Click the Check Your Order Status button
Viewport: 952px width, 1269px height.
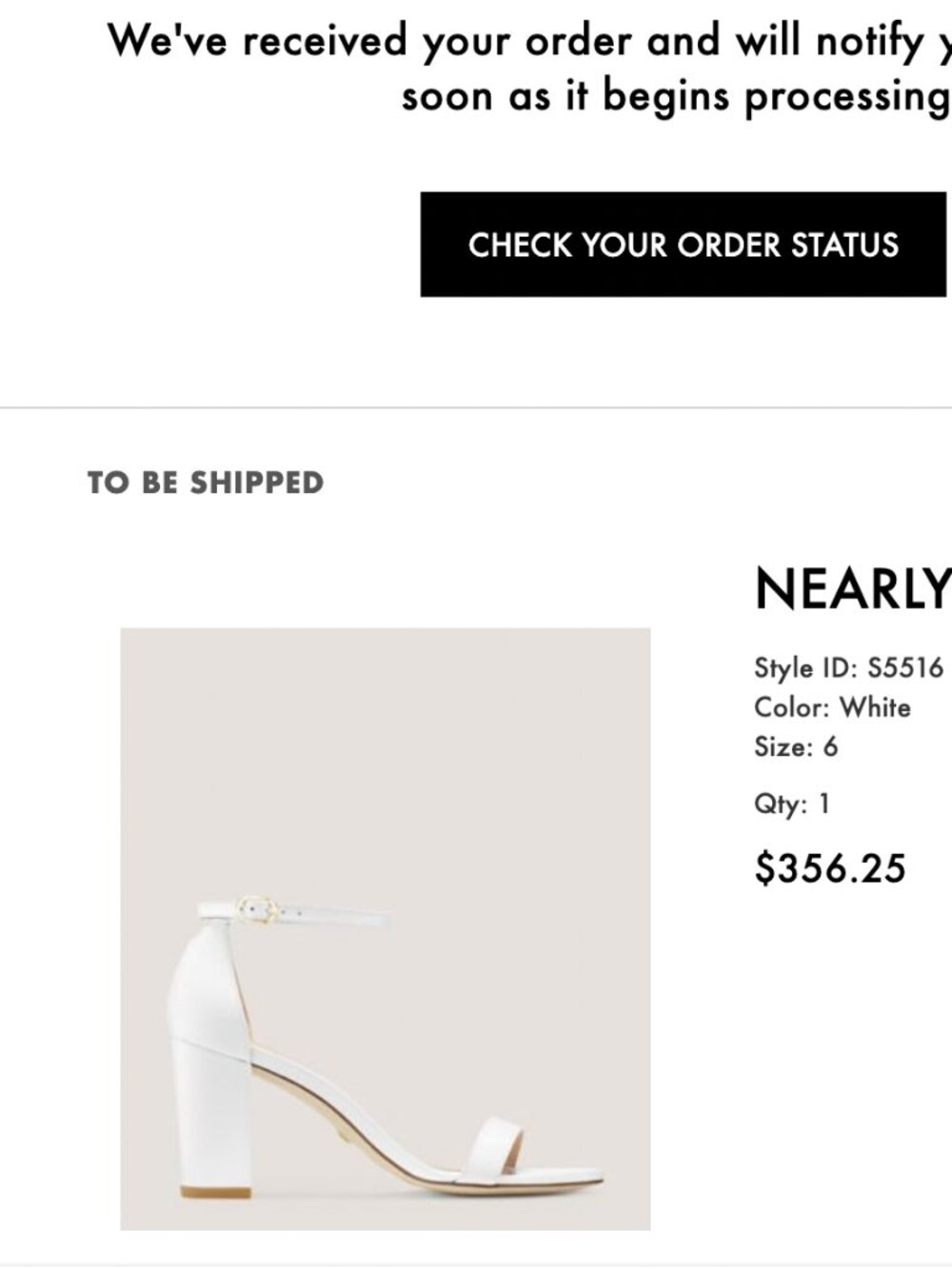click(x=683, y=245)
